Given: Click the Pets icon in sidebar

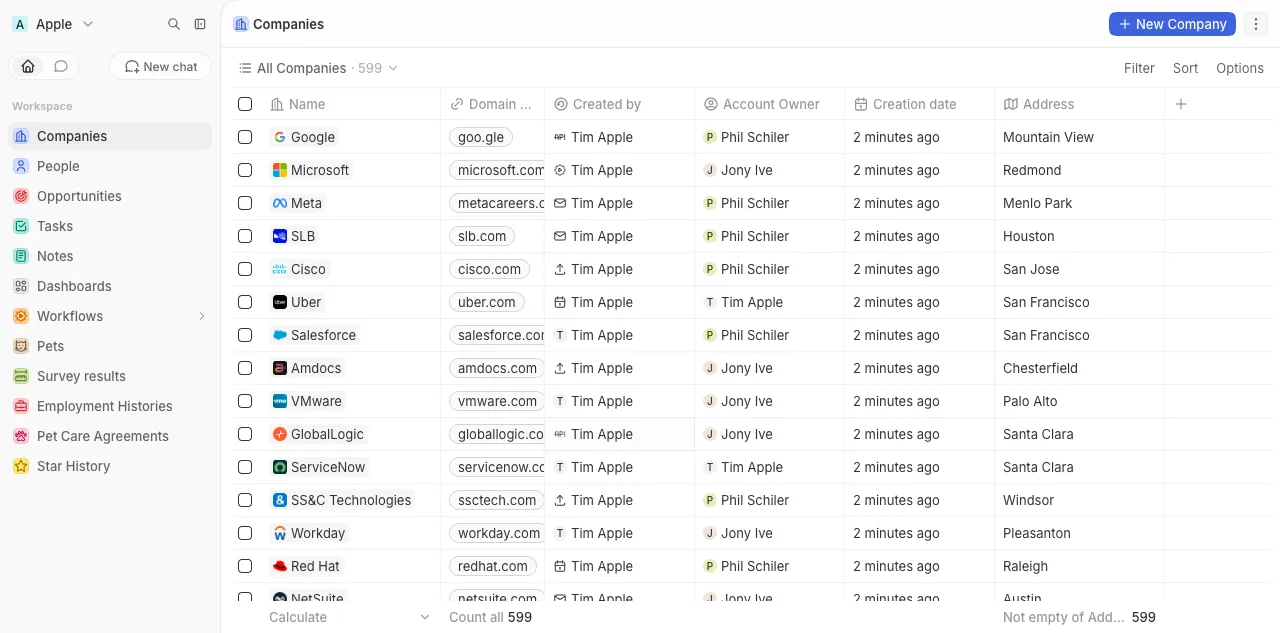Looking at the screenshot, I should point(21,346).
